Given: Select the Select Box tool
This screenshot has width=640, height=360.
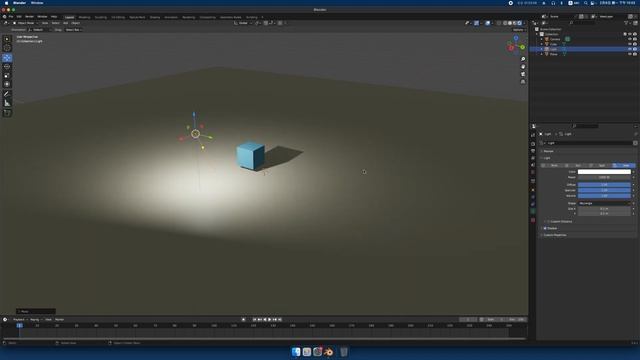Looking at the screenshot, I should tap(7, 40).
